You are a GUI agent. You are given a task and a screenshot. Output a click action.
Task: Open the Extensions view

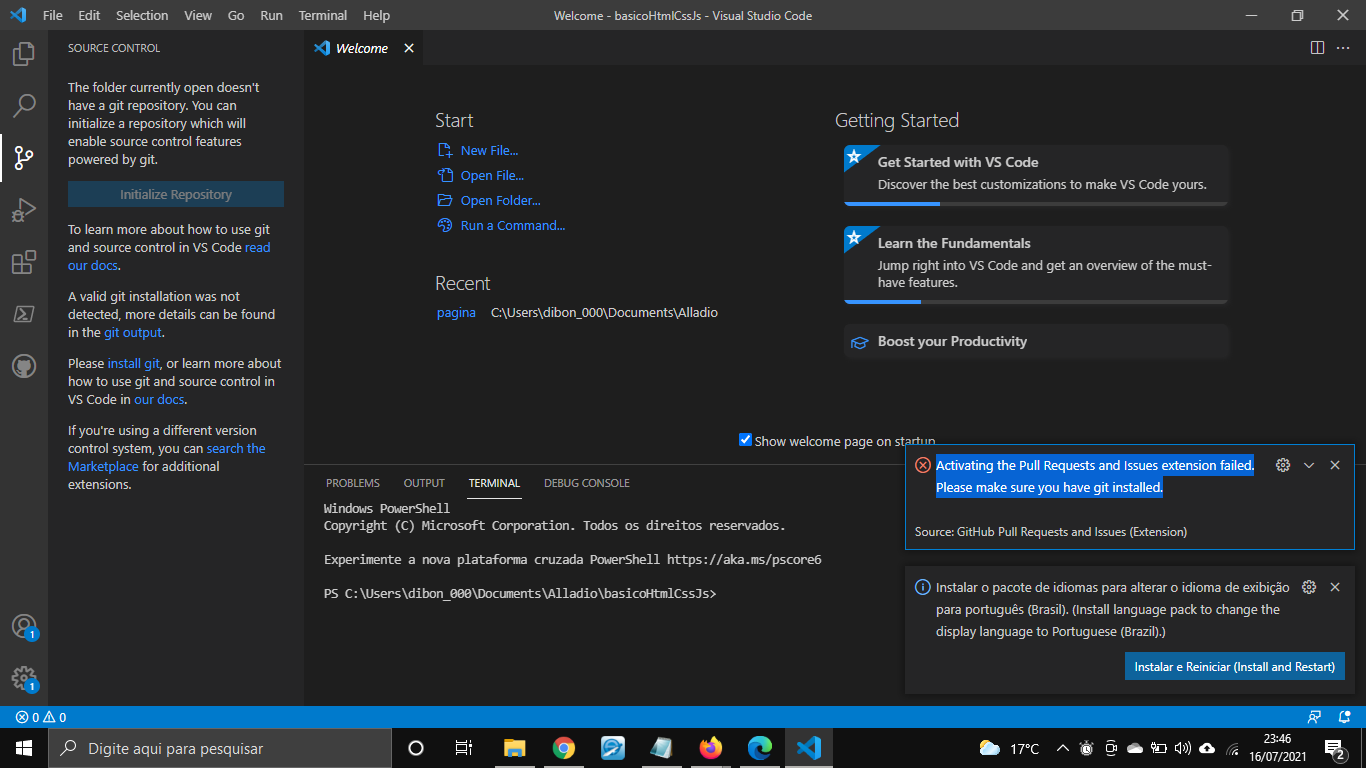point(23,261)
